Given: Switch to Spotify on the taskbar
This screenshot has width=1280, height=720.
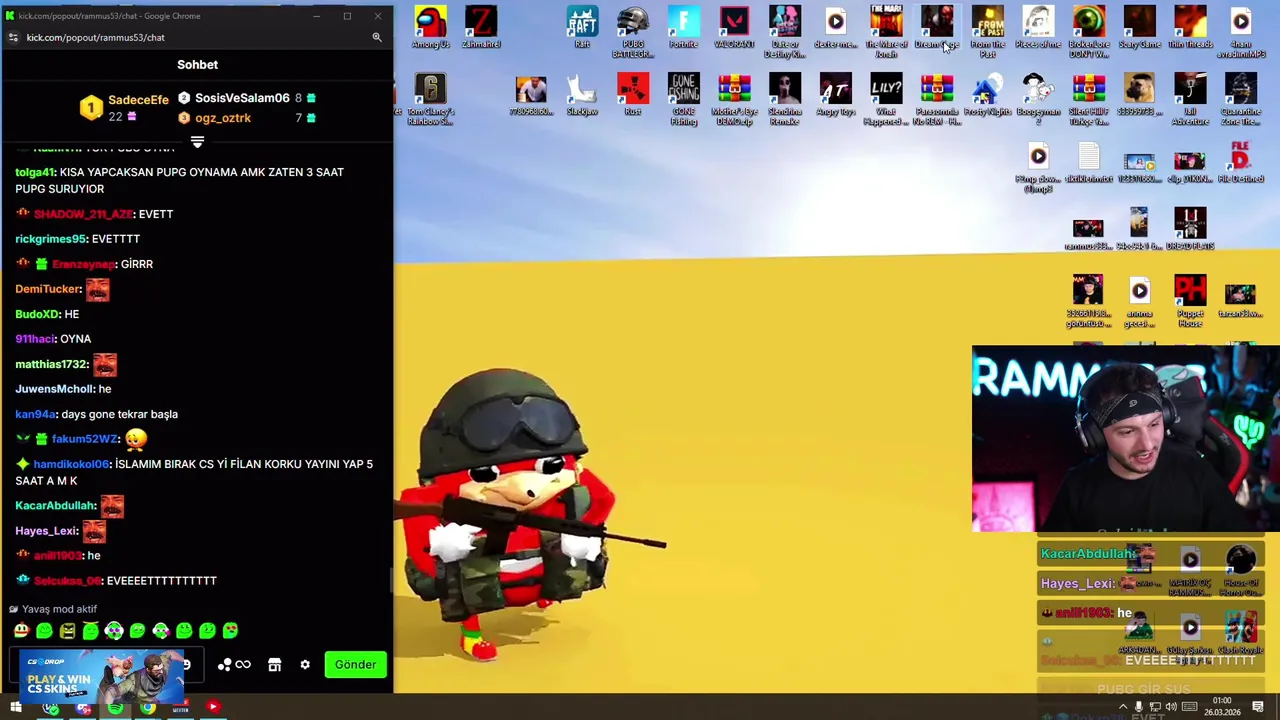Looking at the screenshot, I should (x=115, y=708).
